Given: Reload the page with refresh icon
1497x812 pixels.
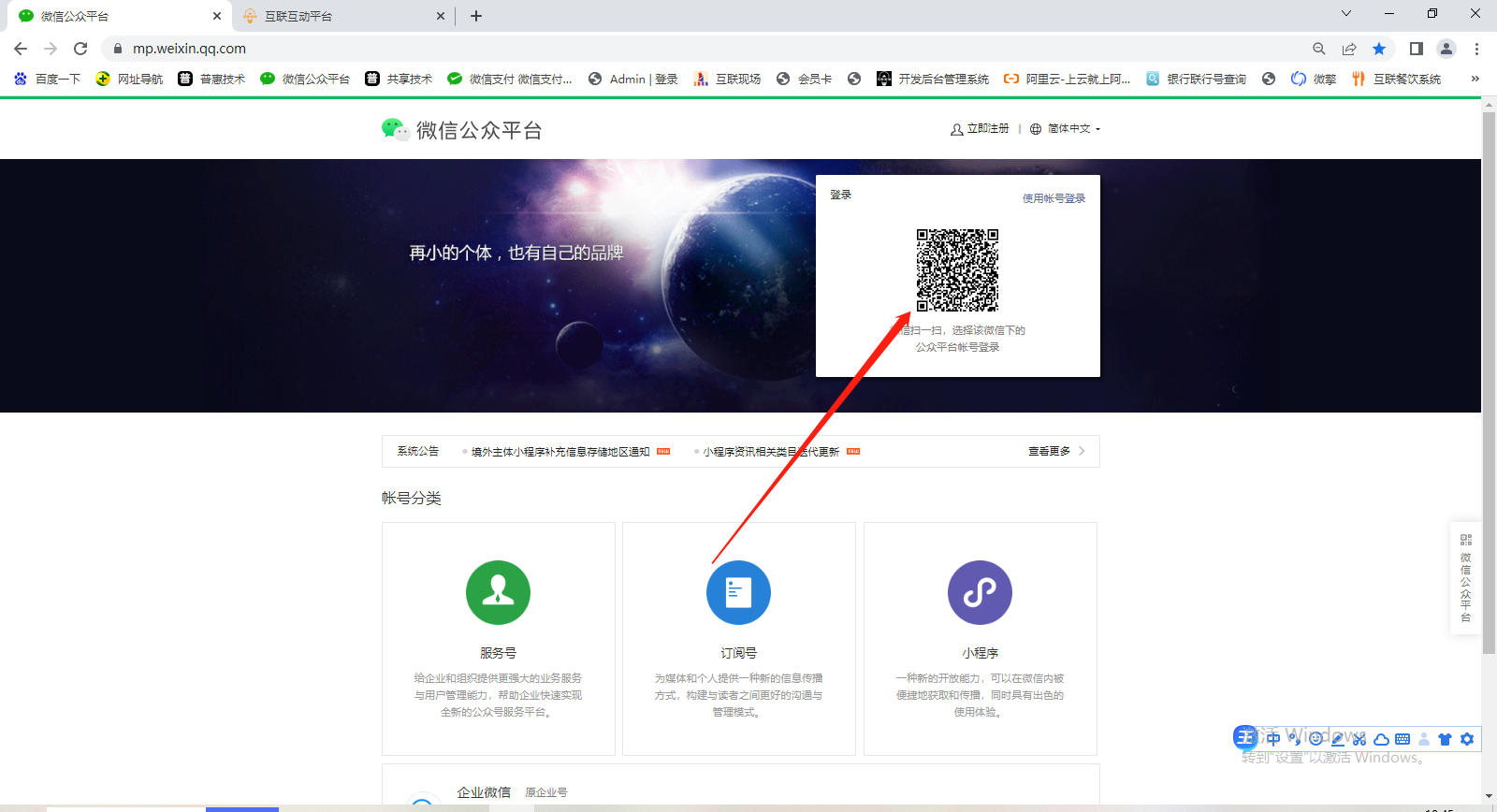Looking at the screenshot, I should coord(80,49).
